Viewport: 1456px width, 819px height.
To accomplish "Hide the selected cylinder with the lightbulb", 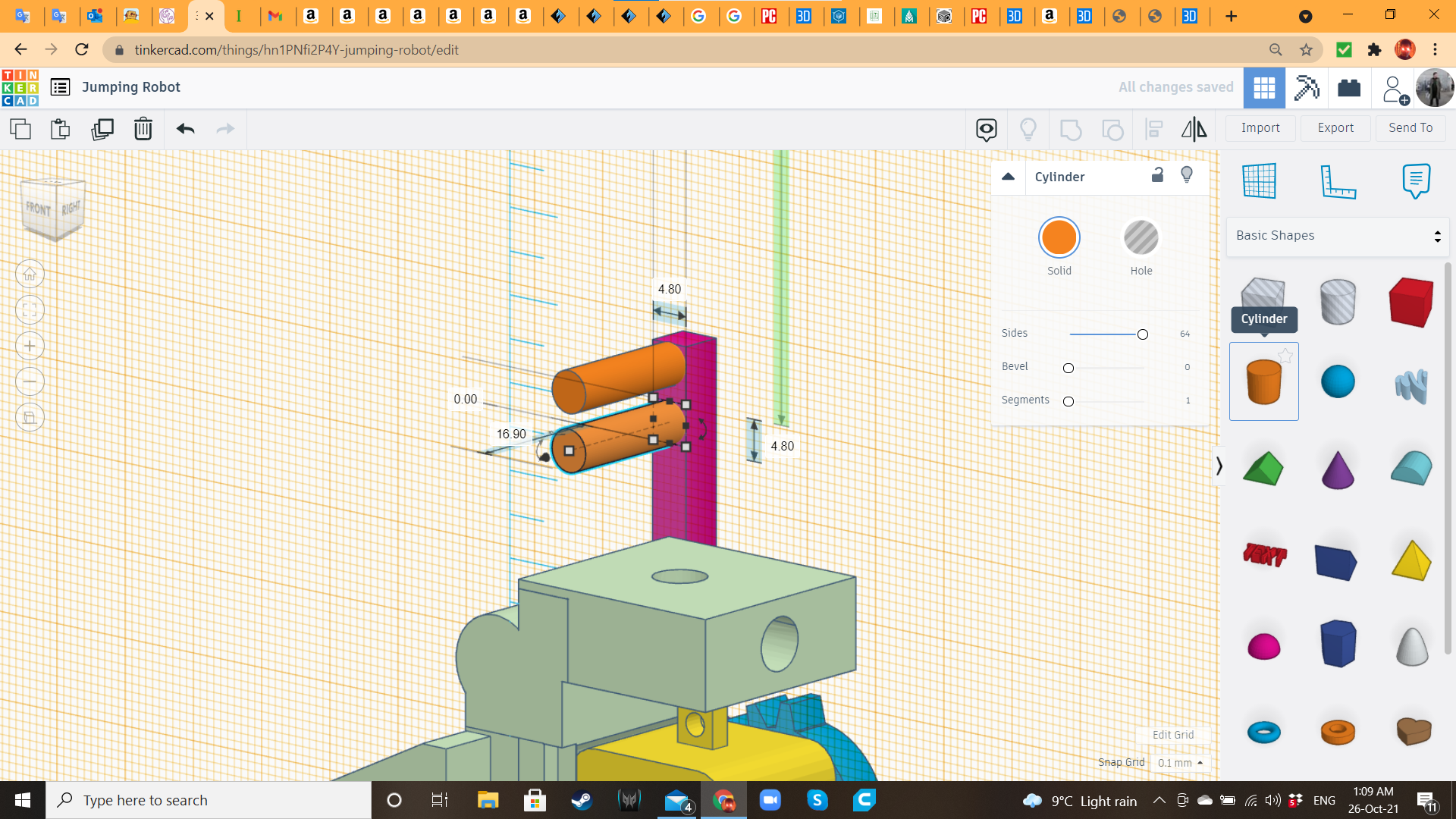I will [1187, 175].
